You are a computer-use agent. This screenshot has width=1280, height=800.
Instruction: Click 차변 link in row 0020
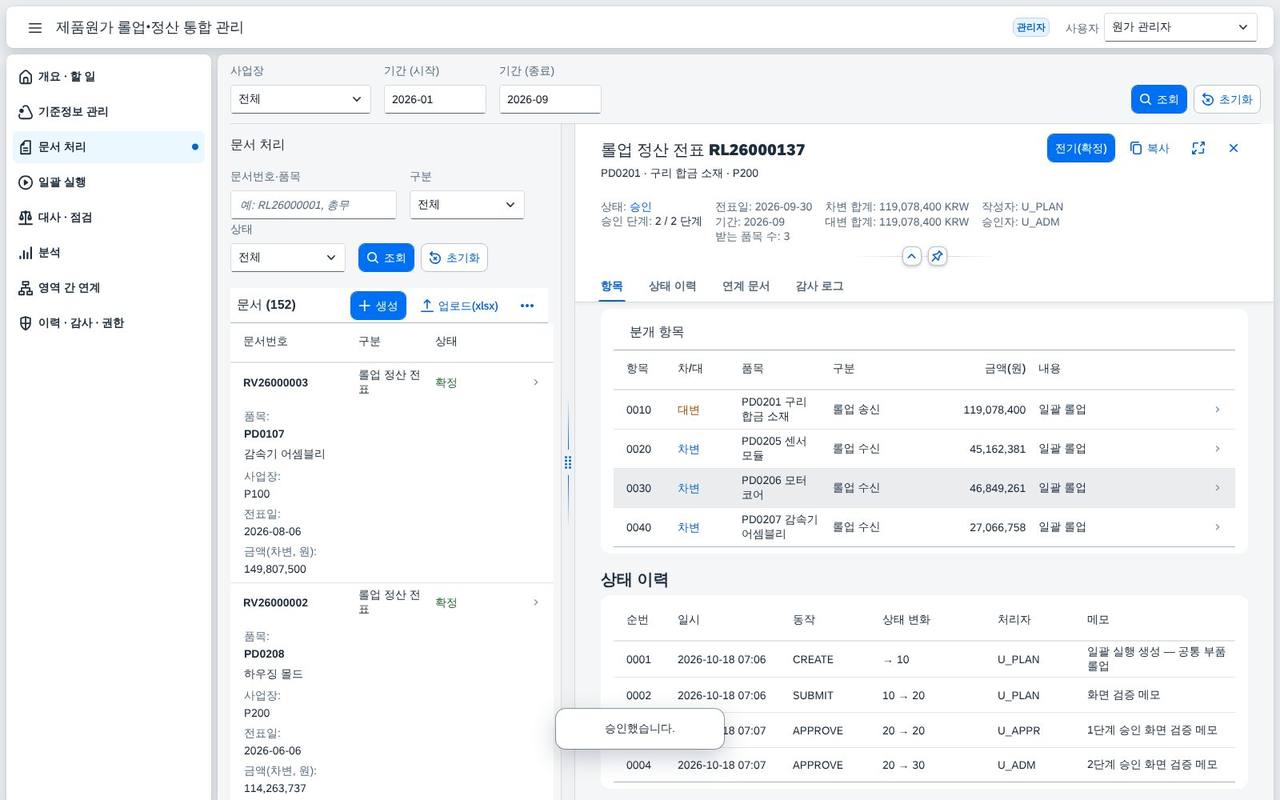coord(689,449)
